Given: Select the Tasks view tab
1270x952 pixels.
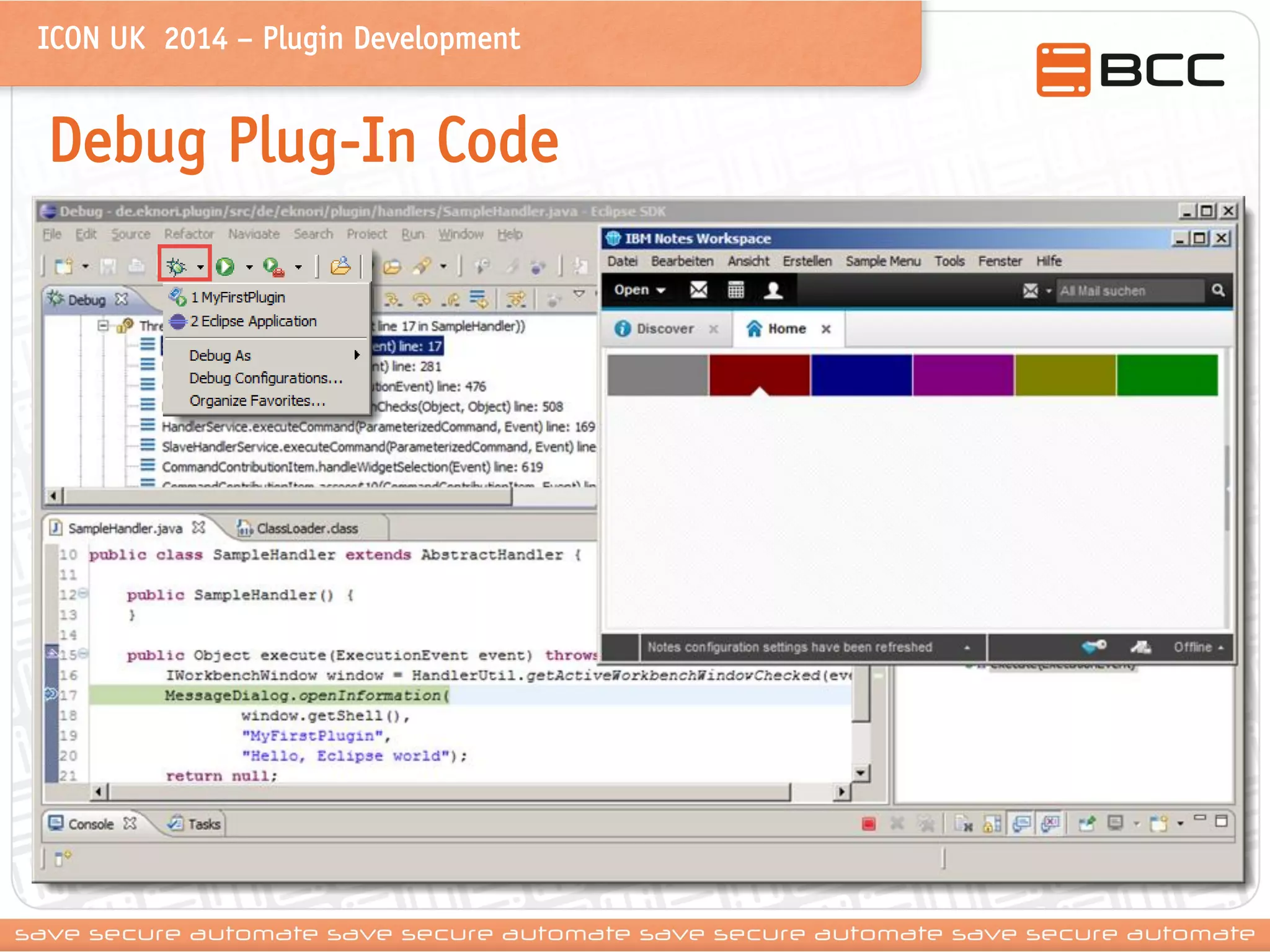Looking at the screenshot, I should (195, 824).
